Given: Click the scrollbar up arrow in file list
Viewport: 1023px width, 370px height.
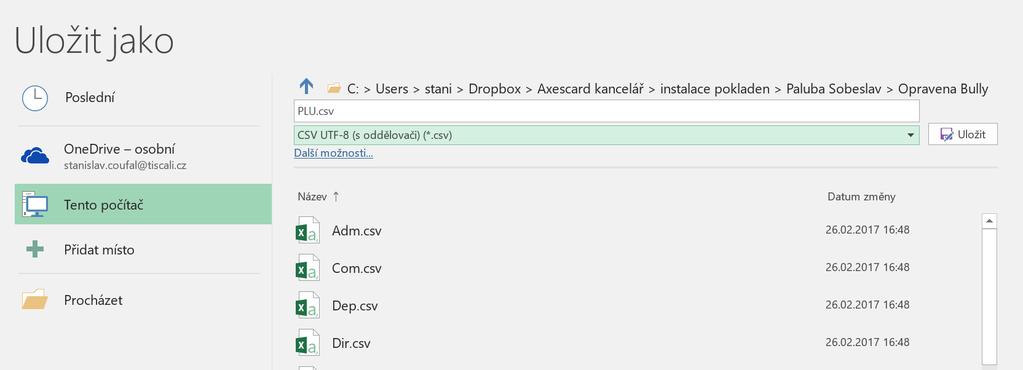Looking at the screenshot, I should [x=989, y=221].
